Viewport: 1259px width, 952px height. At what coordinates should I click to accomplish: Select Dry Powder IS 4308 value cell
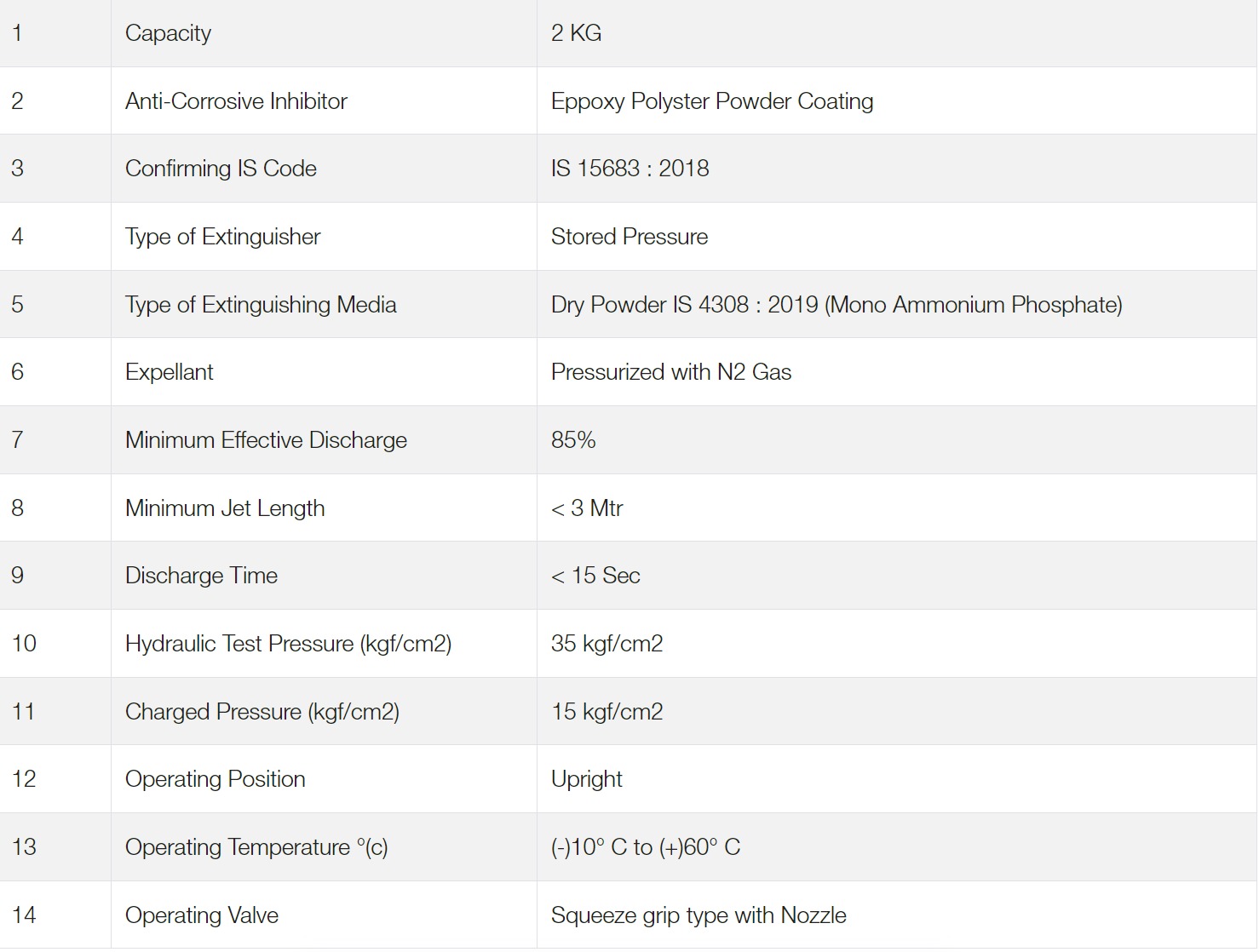coord(897,304)
